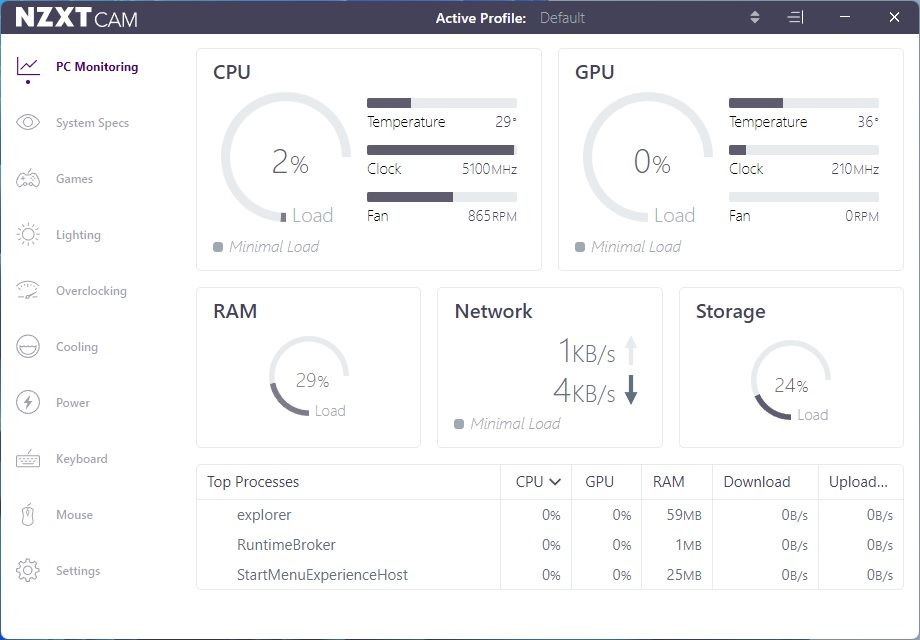The image size is (920, 640).
Task: Click the CPU temperature bar
Action: [x=442, y=103]
